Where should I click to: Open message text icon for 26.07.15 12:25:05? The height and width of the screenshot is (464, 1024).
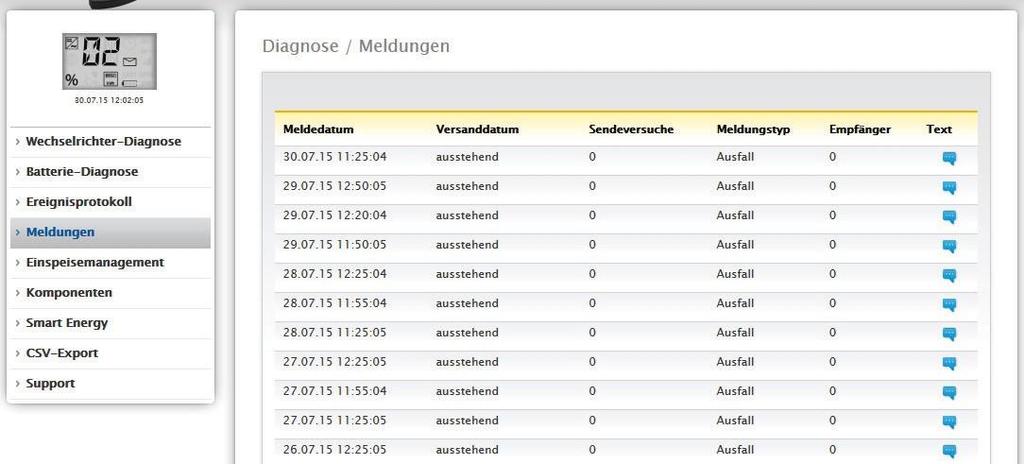point(949,451)
